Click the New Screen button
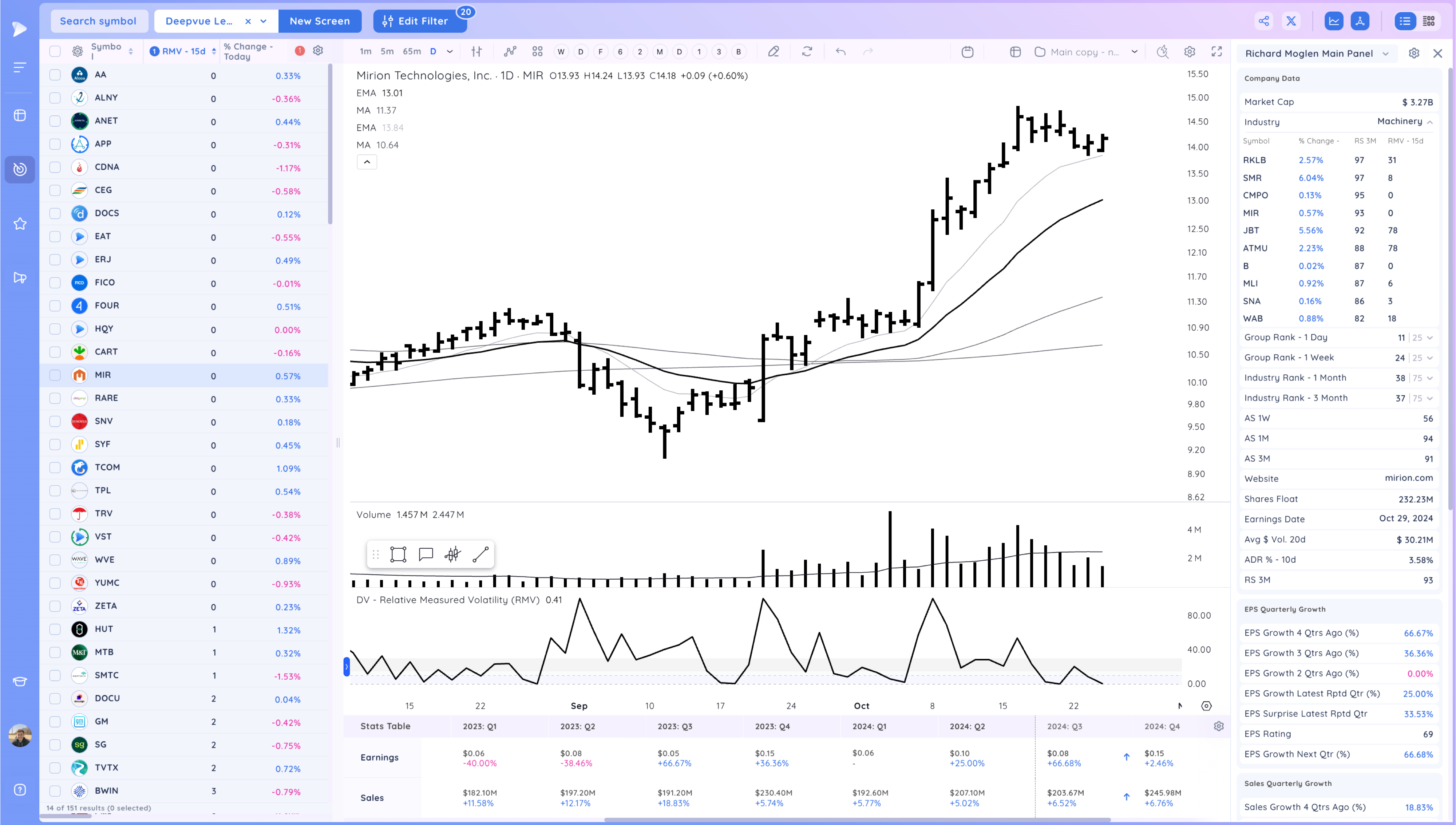This screenshot has height=825, width=1456. click(319, 21)
